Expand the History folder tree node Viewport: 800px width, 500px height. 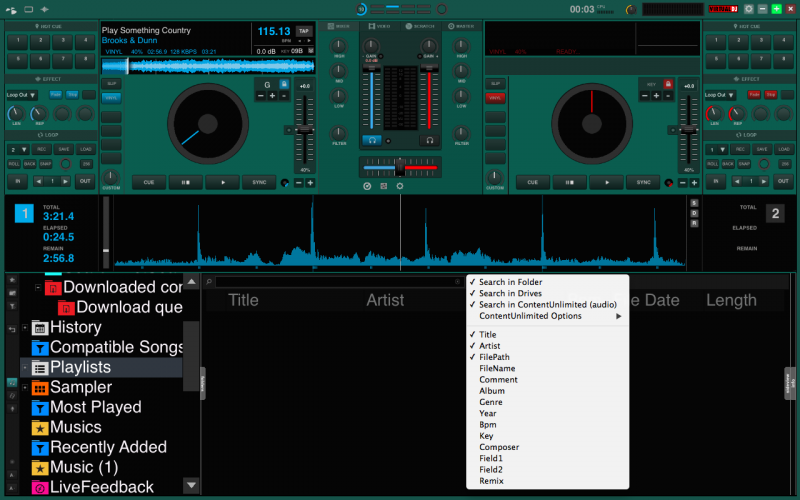(x=26, y=327)
